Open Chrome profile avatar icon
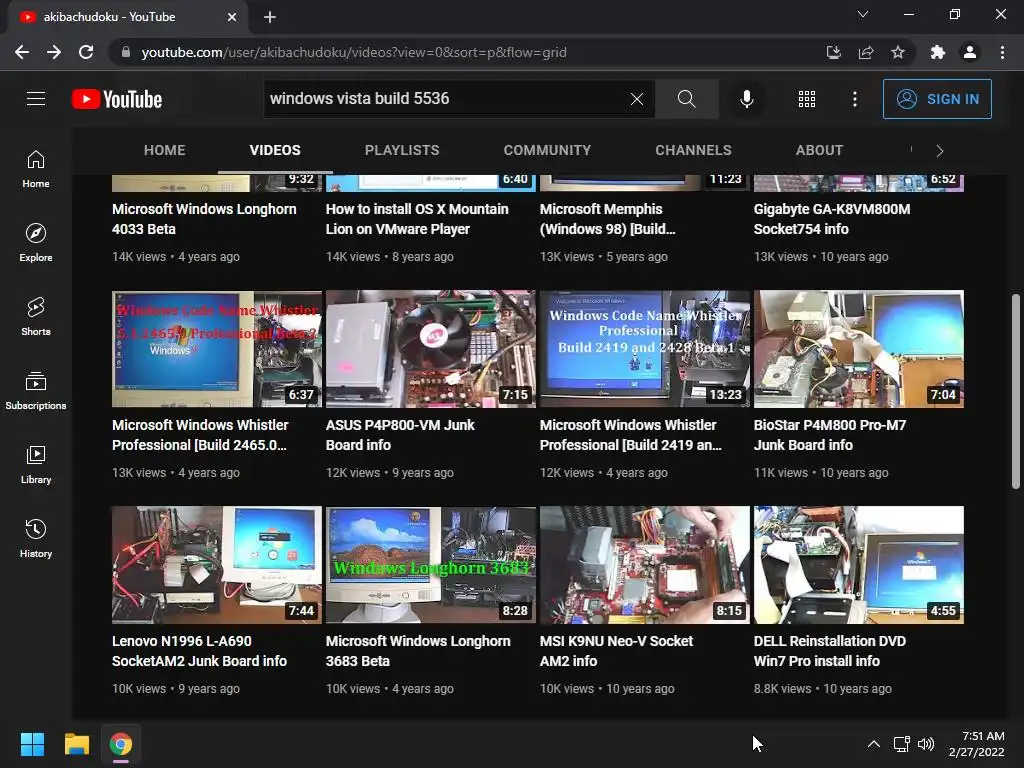 pos(970,52)
